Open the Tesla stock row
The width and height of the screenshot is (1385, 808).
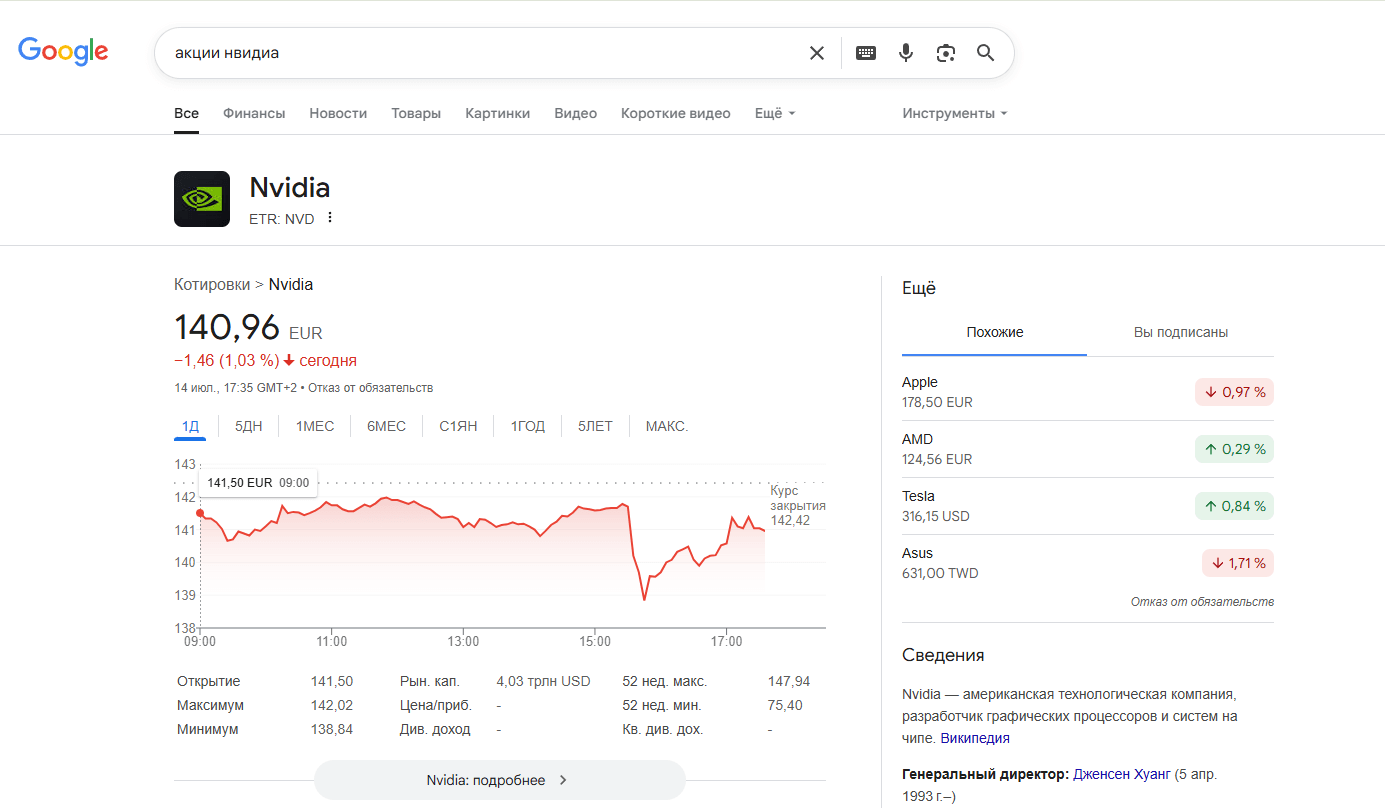click(1088, 506)
